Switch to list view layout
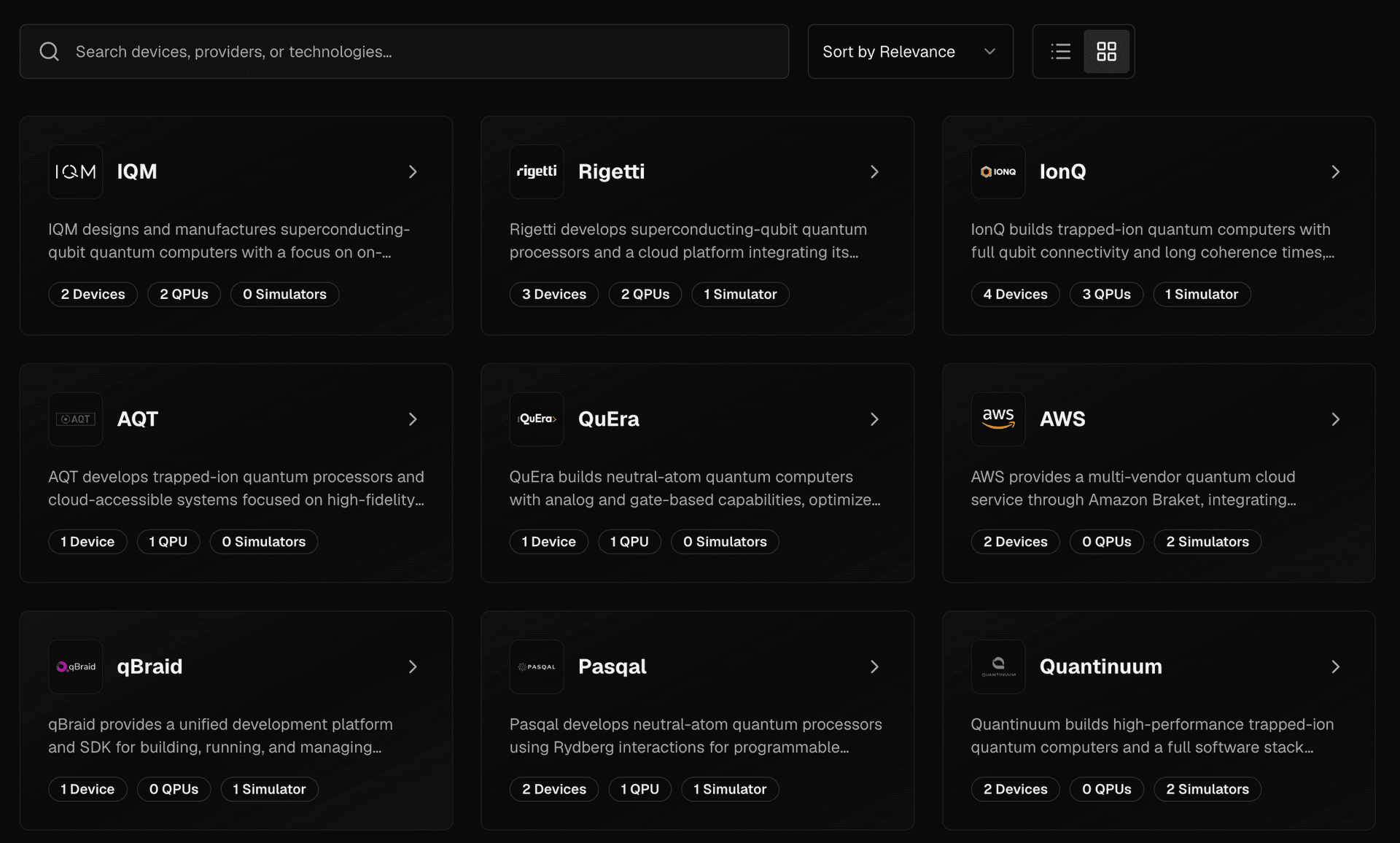This screenshot has height=843, width=1400. [x=1060, y=52]
